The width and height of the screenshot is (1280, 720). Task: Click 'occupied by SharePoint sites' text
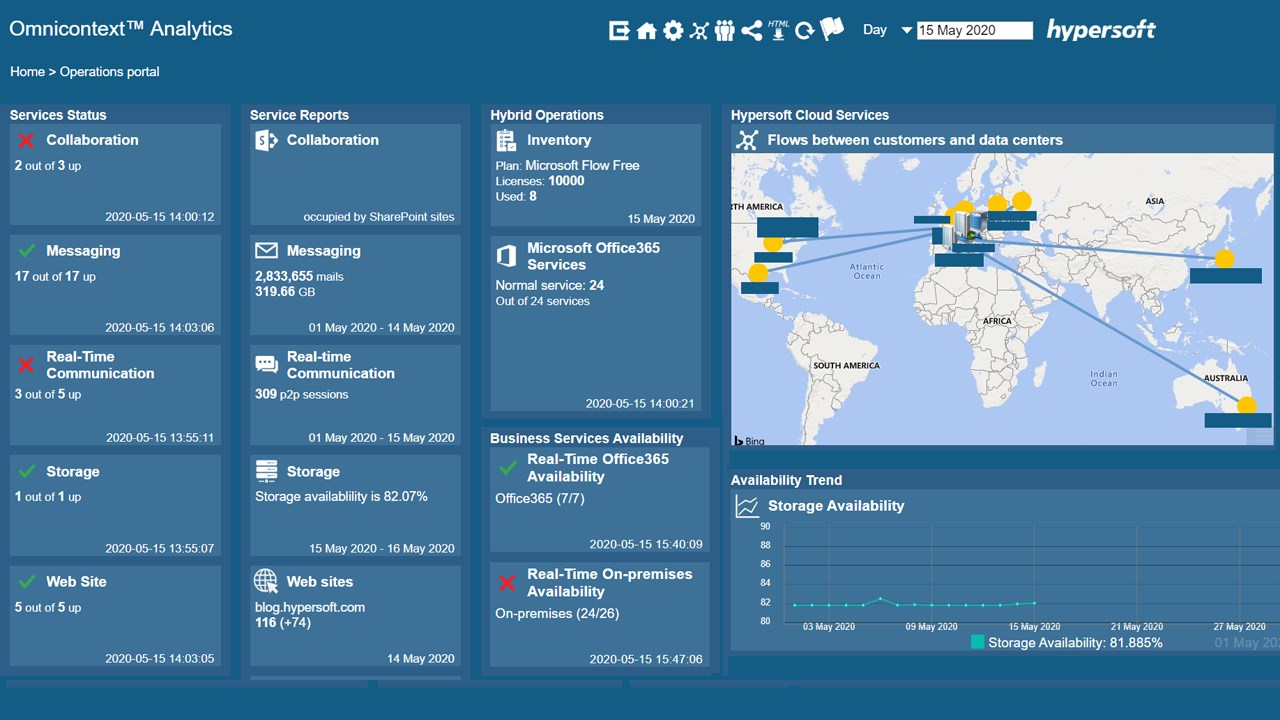pyautogui.click(x=379, y=217)
